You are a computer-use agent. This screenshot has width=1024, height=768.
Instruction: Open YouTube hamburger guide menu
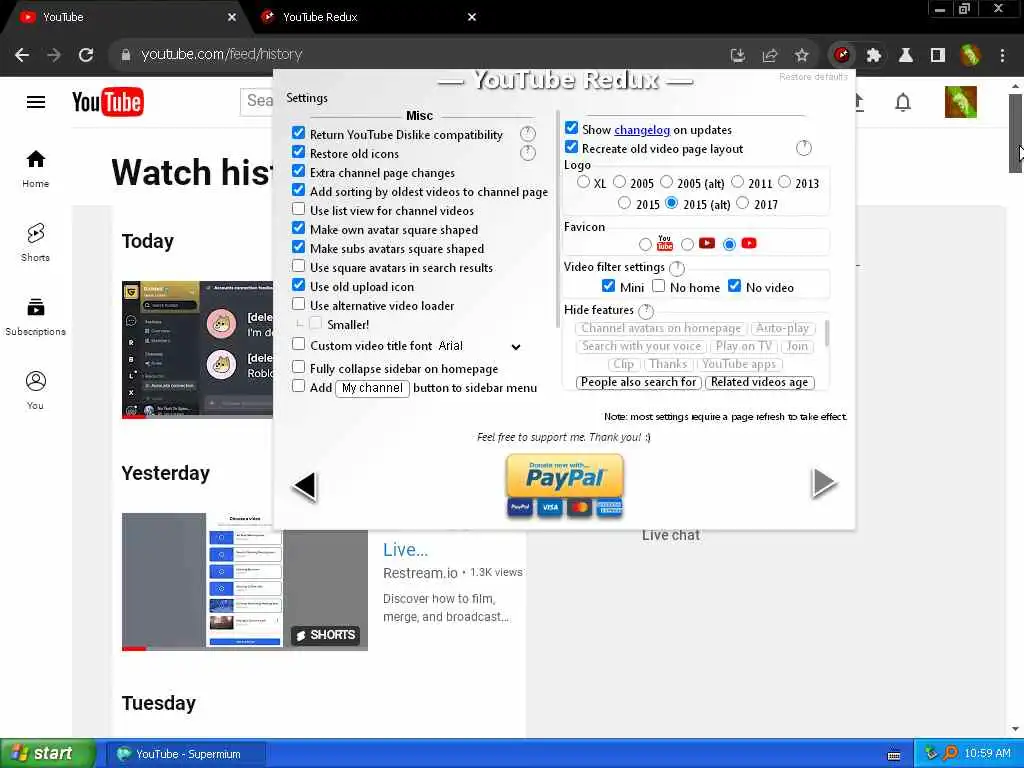[x=36, y=102]
